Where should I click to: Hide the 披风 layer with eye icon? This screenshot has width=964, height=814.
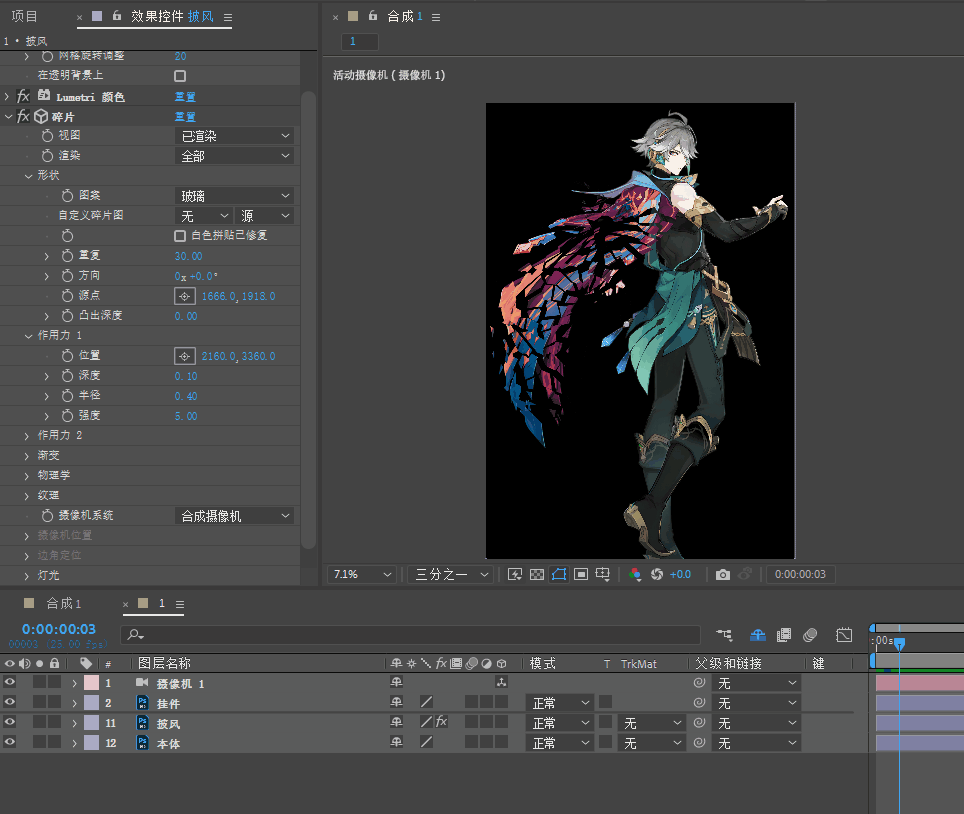(10, 723)
